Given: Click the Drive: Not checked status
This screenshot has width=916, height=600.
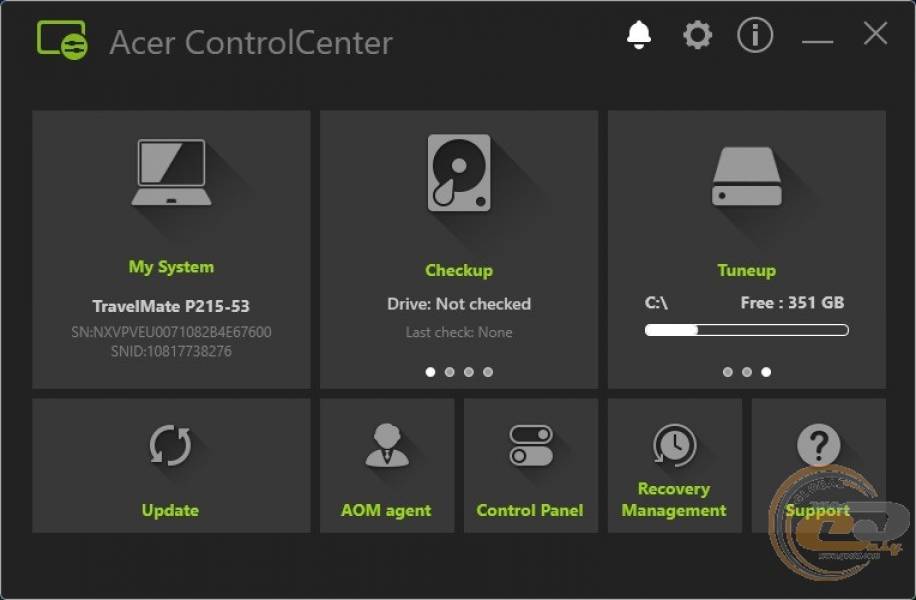Looking at the screenshot, I should click(x=459, y=304).
